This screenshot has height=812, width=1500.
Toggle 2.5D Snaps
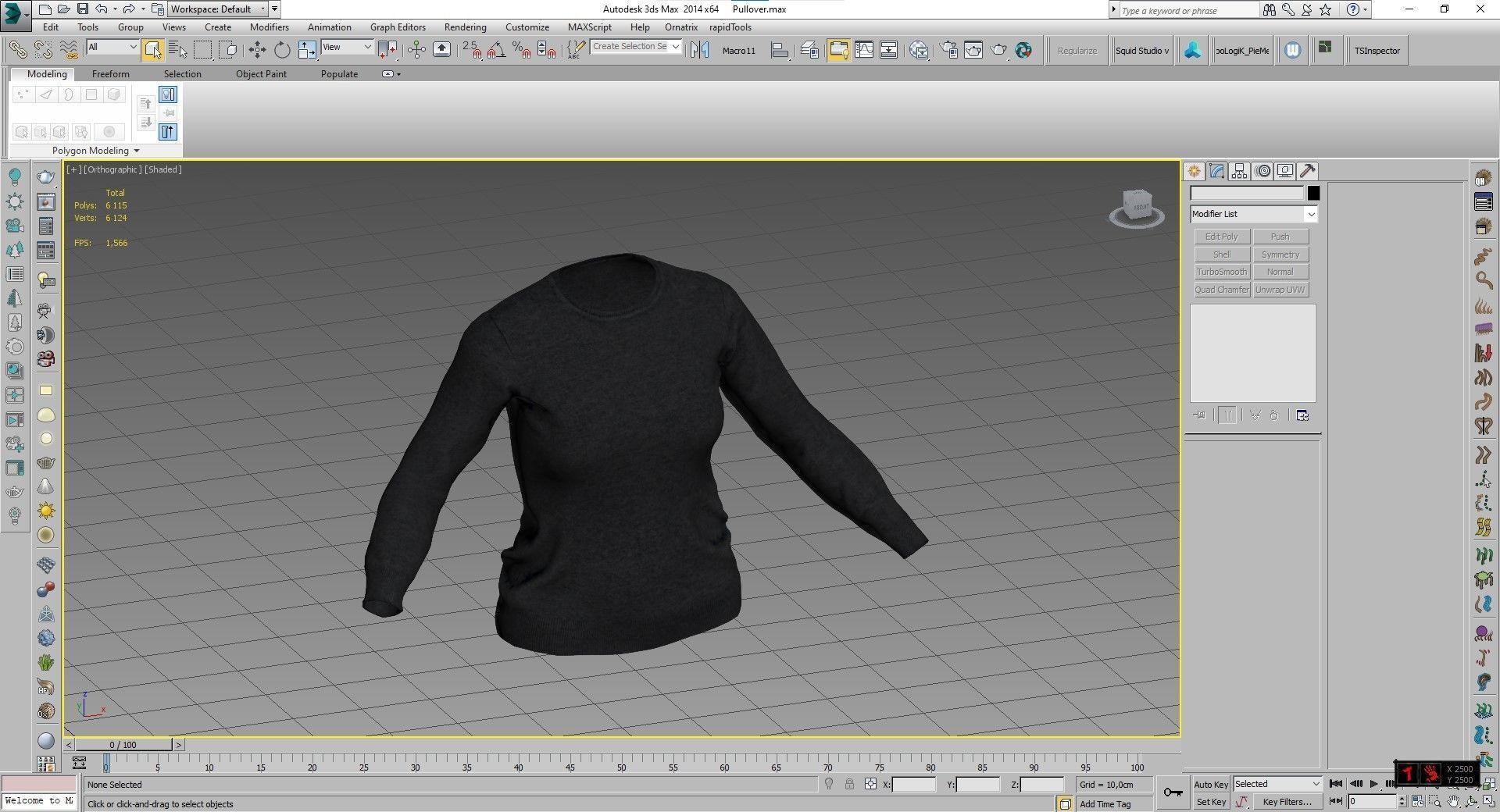[x=471, y=50]
